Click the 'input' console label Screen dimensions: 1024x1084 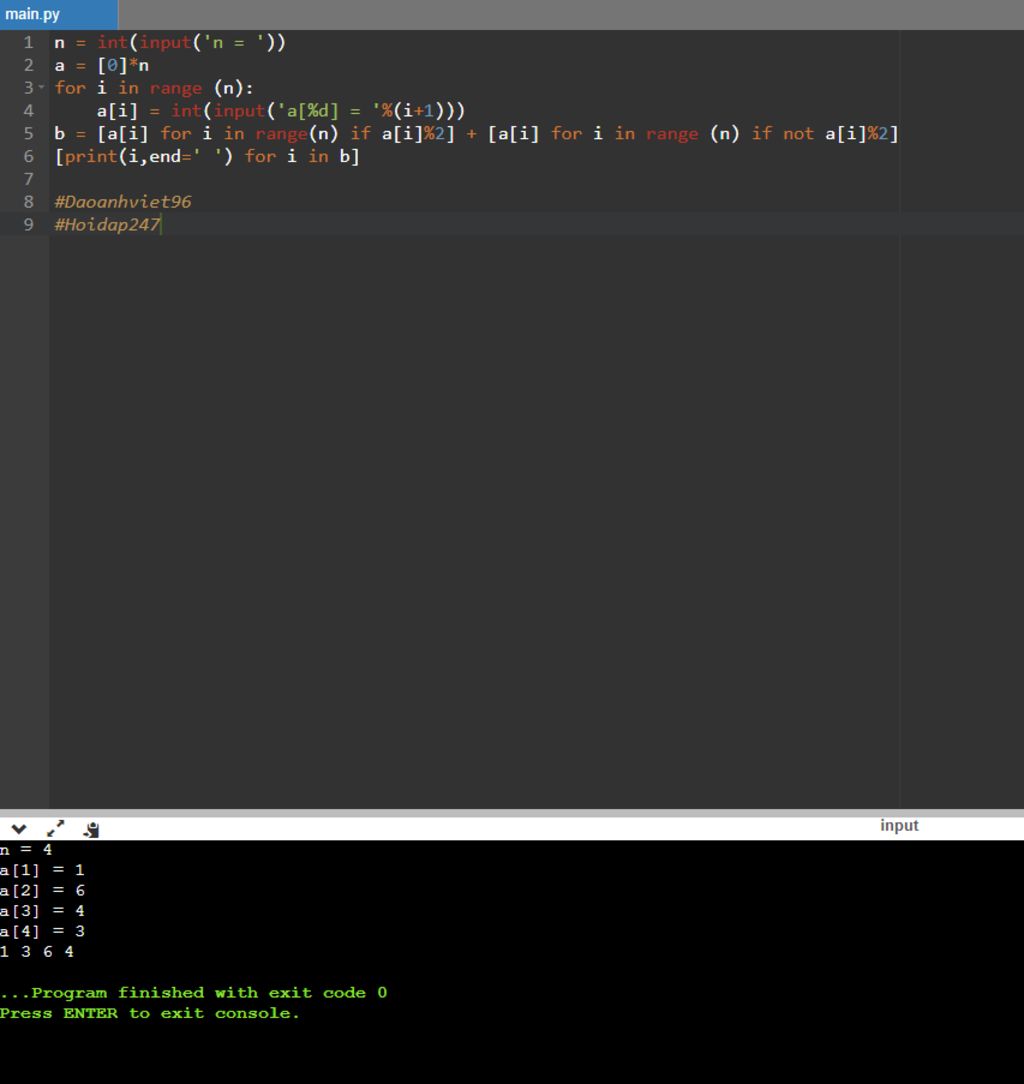tap(899, 825)
